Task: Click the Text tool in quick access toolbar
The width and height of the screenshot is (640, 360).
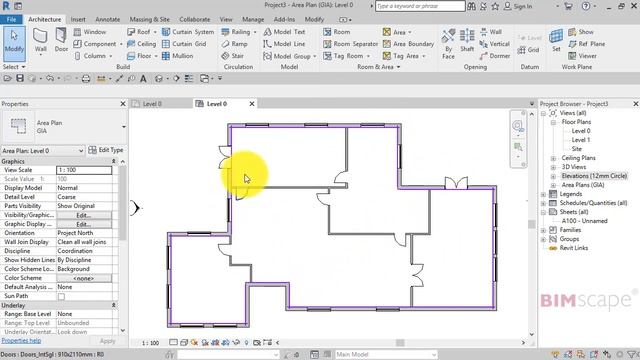Action: [143, 78]
